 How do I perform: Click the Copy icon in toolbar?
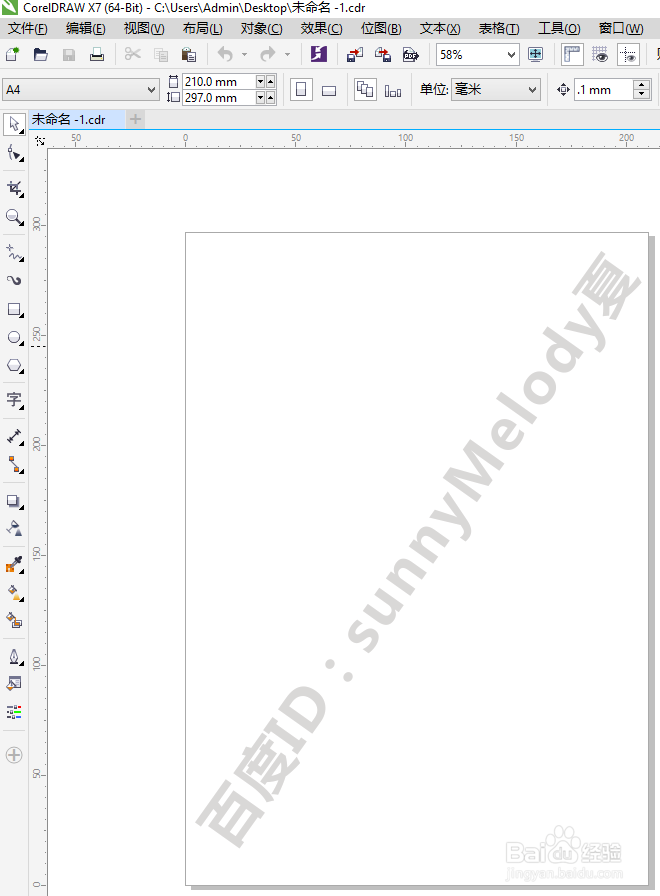click(161, 55)
